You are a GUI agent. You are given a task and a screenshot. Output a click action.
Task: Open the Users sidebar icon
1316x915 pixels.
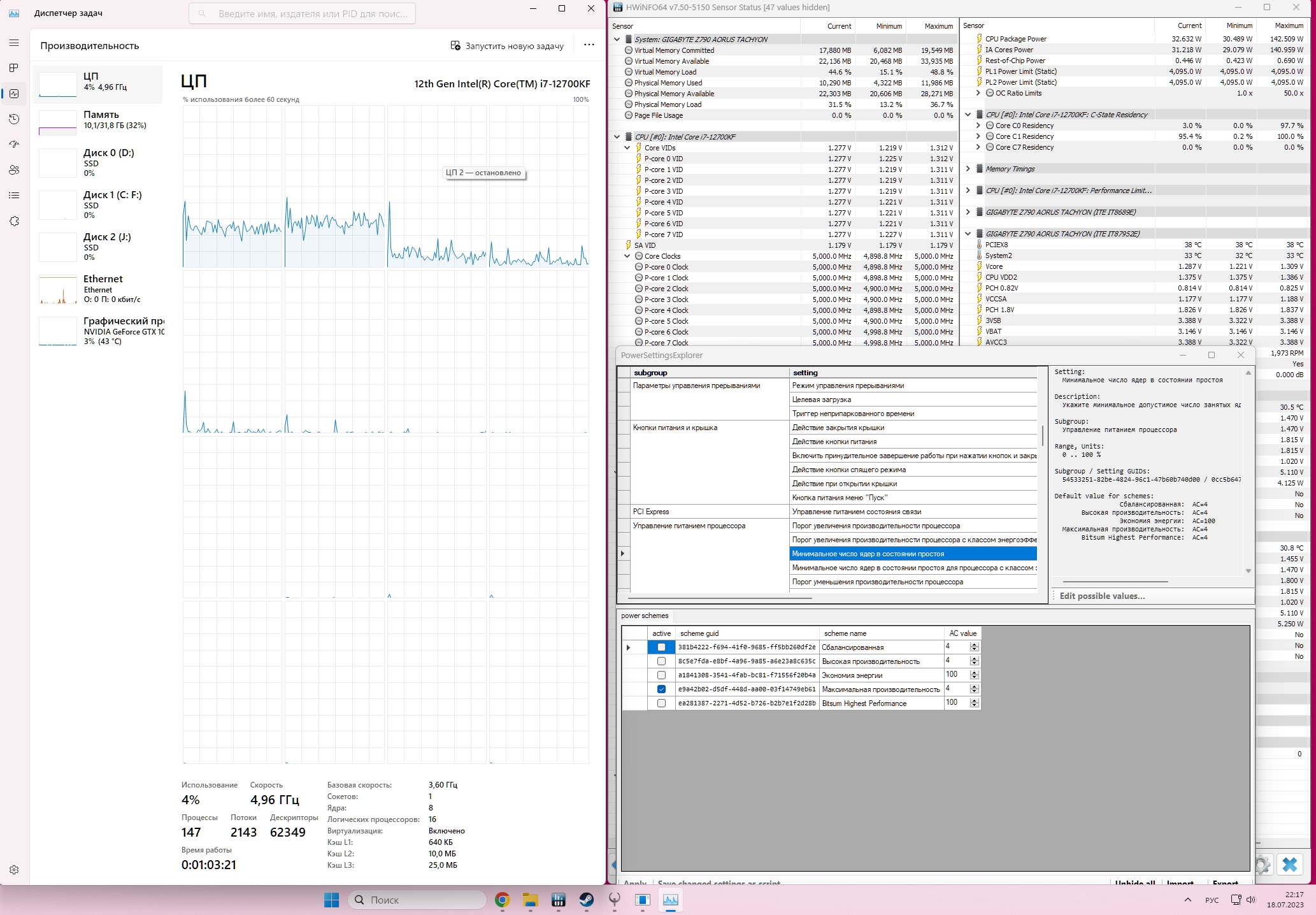tap(14, 170)
